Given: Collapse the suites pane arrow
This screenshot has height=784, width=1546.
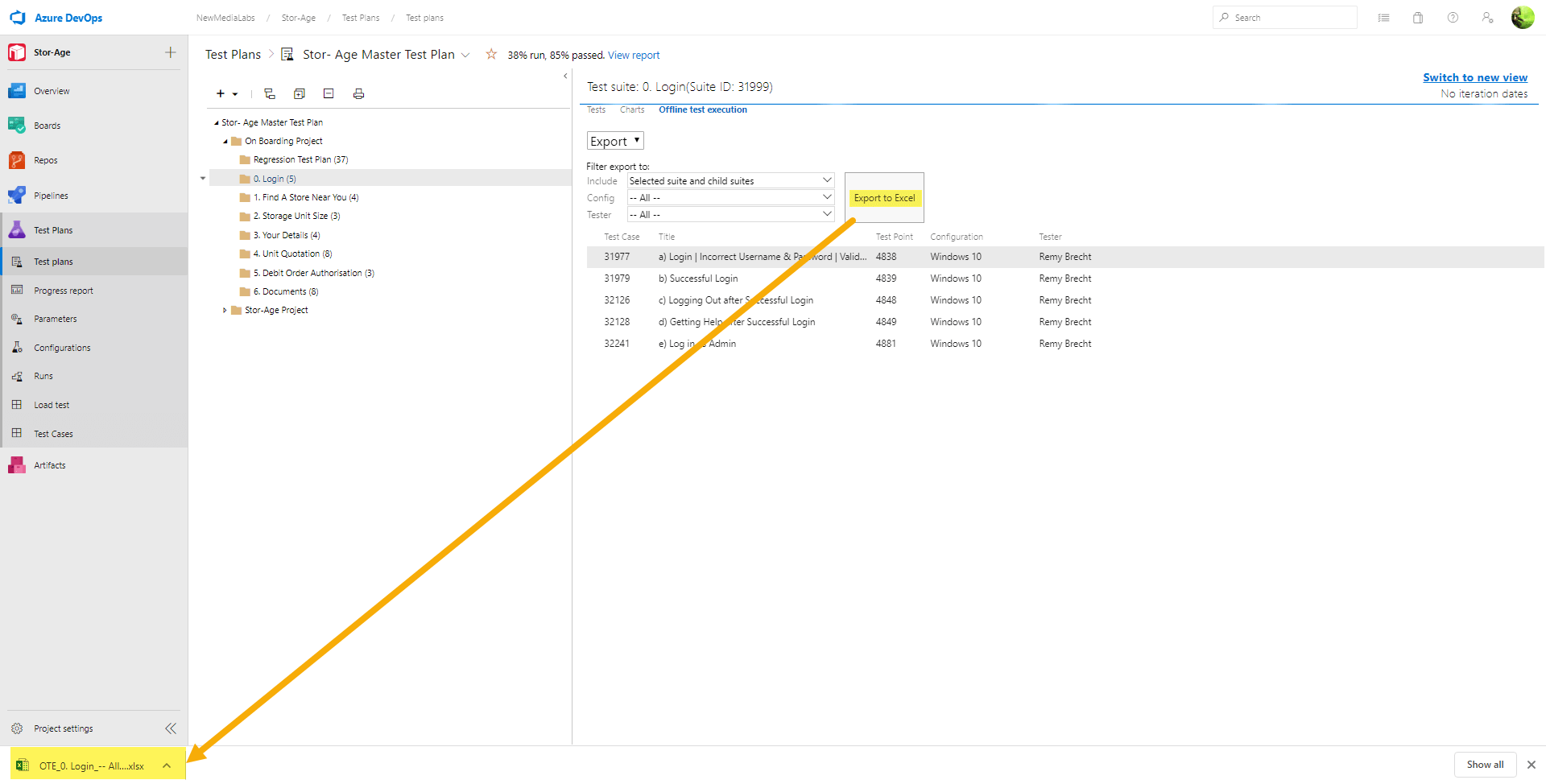Looking at the screenshot, I should 565,76.
